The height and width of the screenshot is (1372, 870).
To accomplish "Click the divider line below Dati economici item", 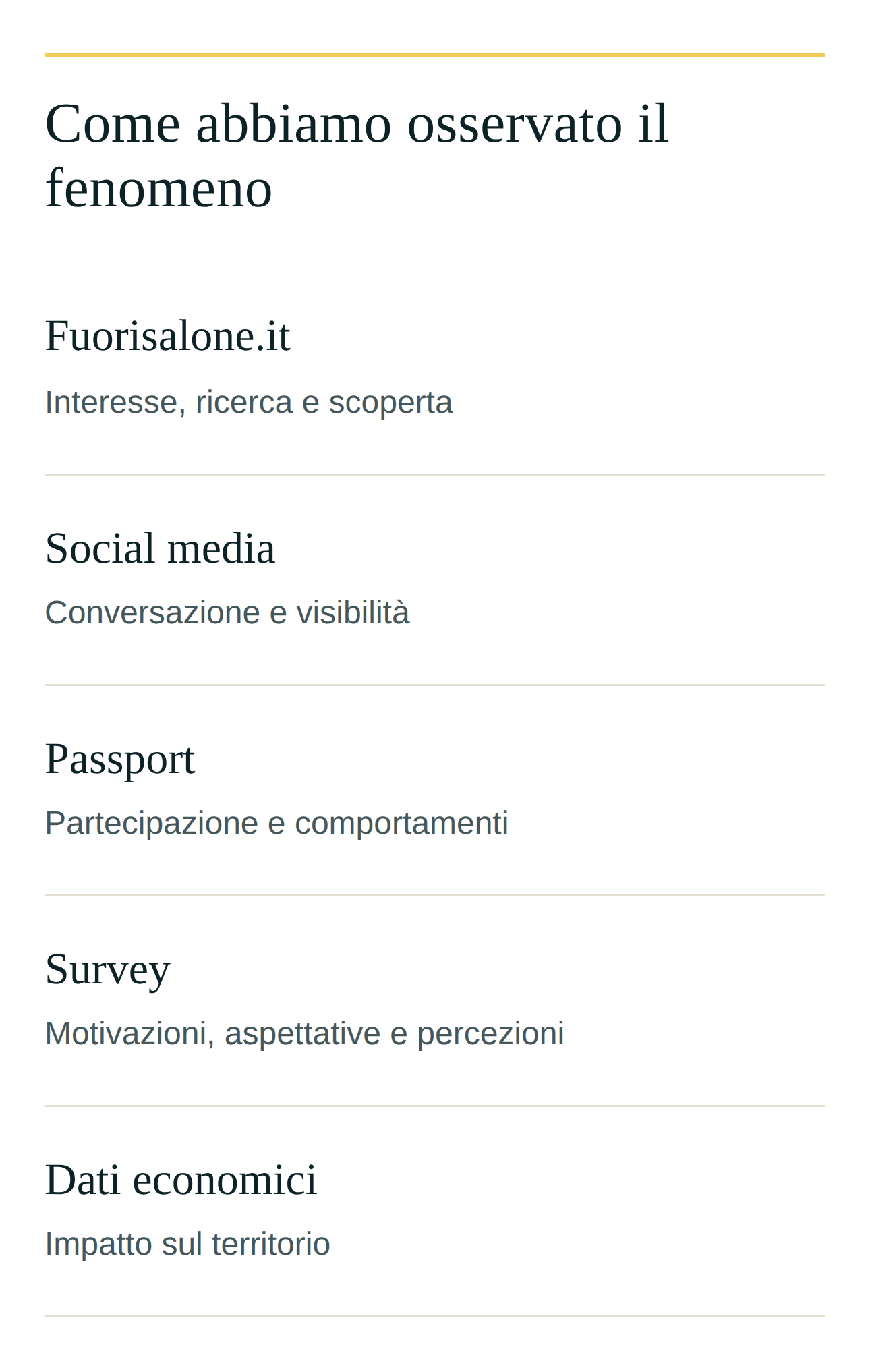I will [435, 1316].
